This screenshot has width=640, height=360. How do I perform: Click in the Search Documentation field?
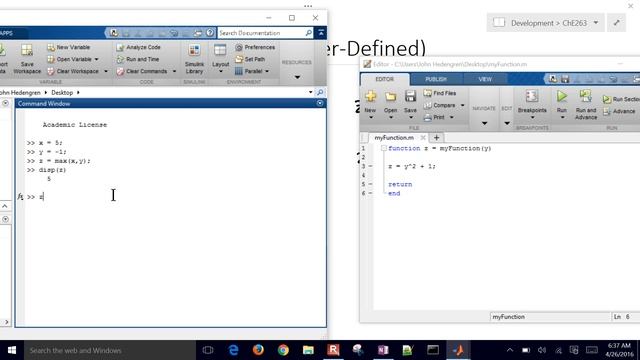pos(261,33)
